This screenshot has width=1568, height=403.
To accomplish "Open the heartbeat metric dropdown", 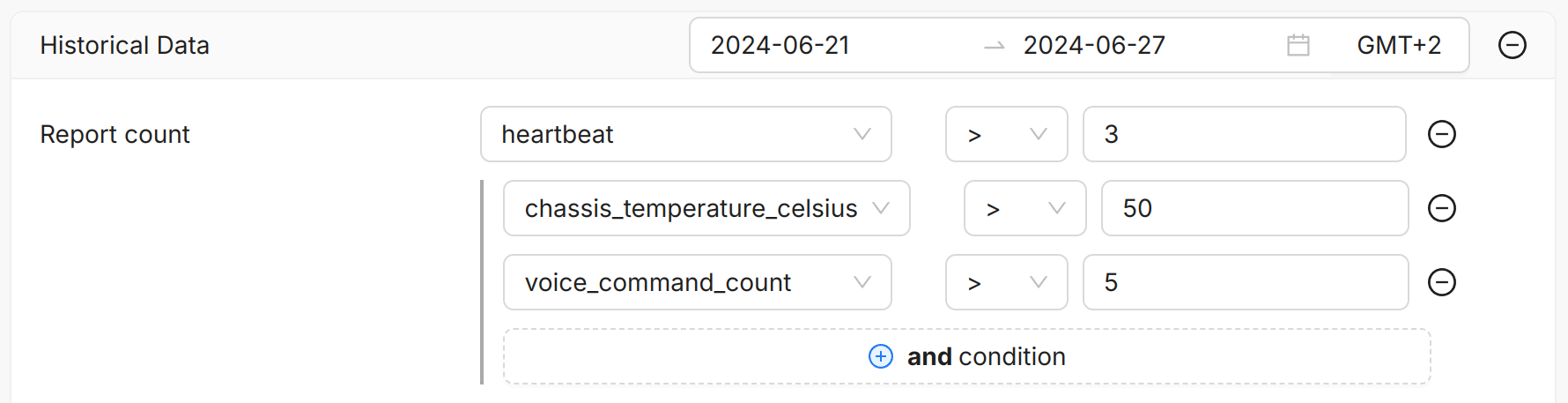I will (685, 134).
